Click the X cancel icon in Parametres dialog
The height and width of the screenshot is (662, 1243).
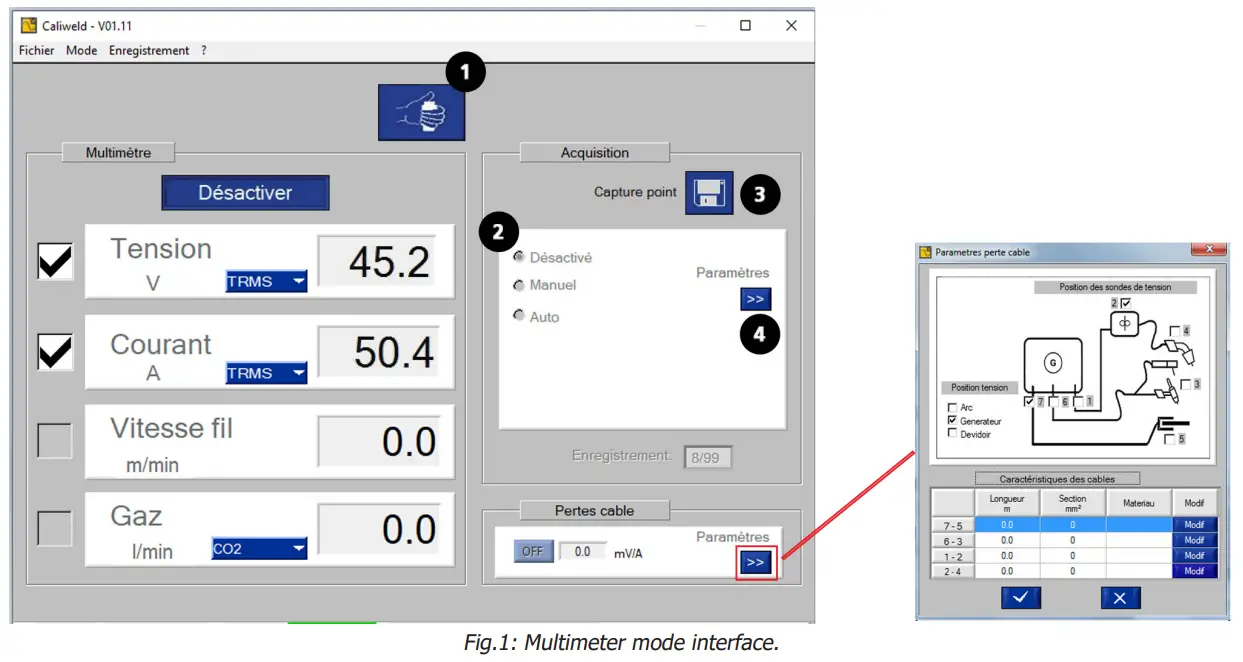tap(1119, 597)
